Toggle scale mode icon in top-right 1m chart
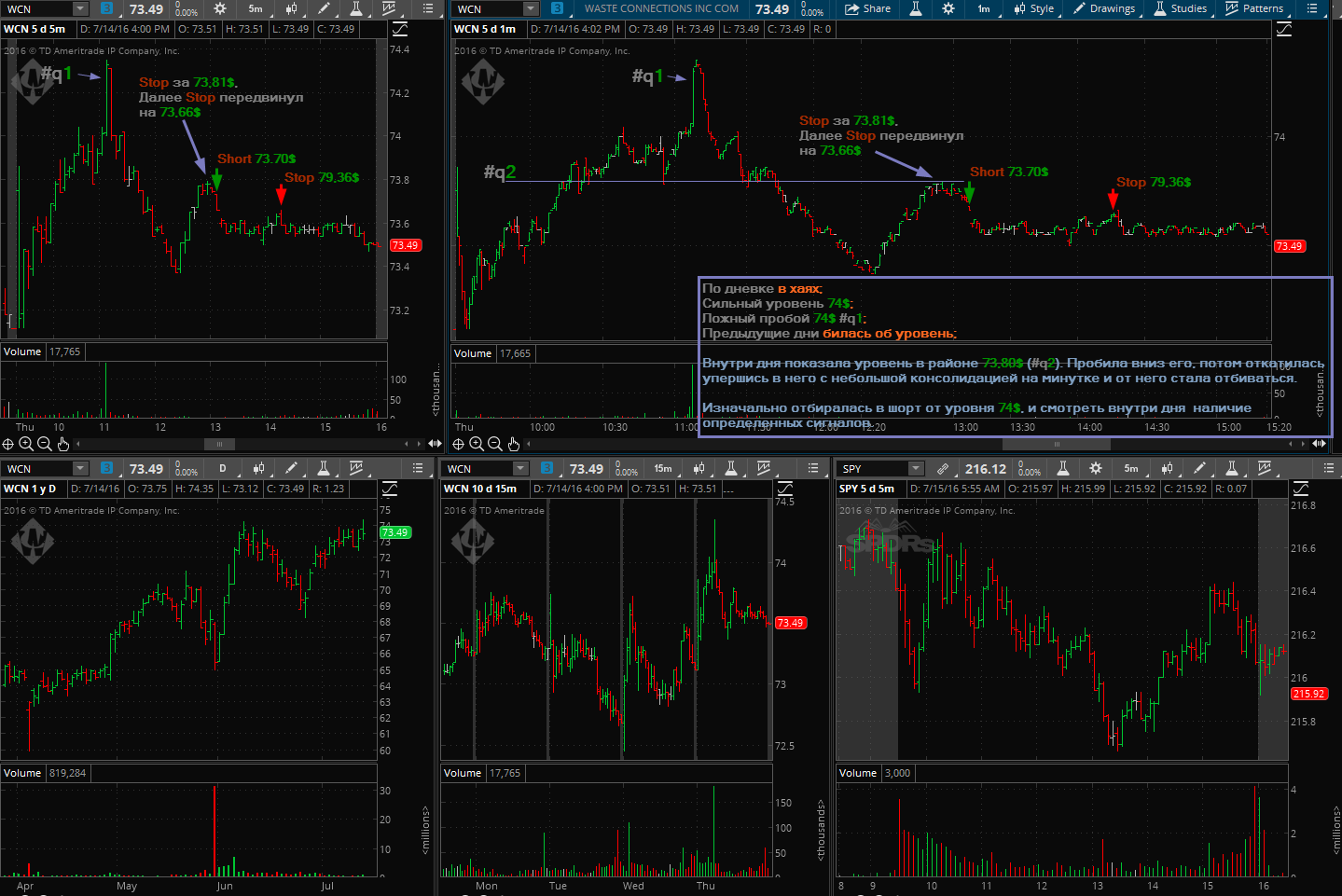The image size is (1342, 896). (1284, 29)
